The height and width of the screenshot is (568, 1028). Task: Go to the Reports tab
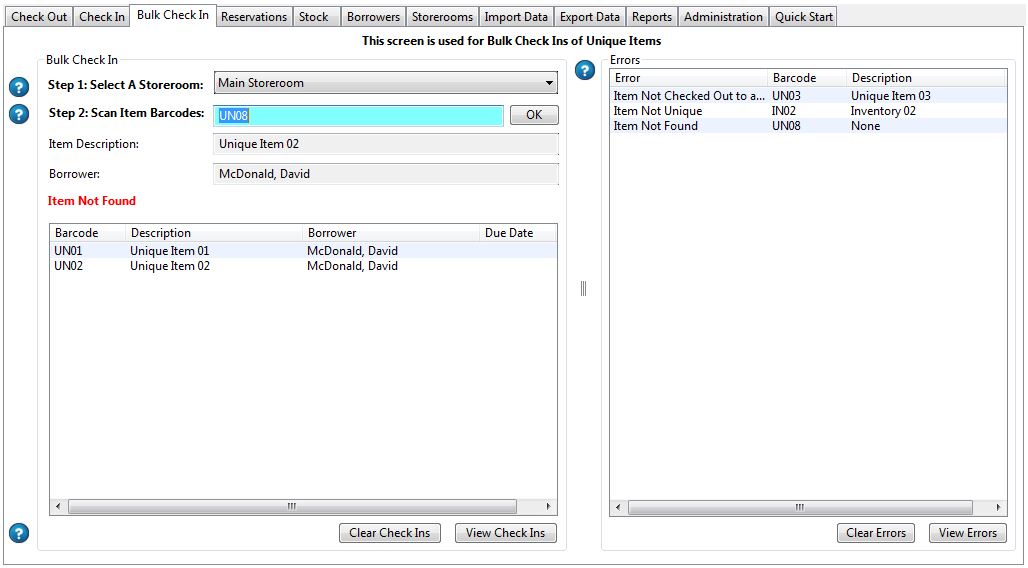[651, 16]
